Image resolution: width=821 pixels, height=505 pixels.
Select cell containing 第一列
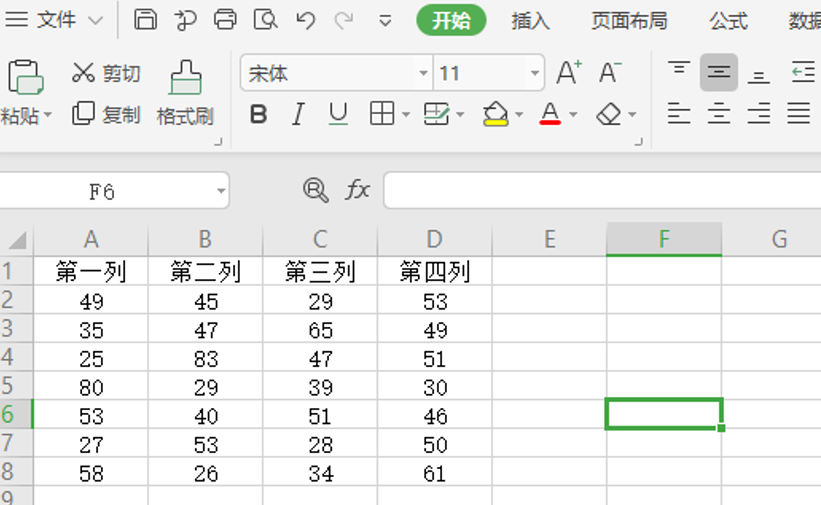click(91, 271)
